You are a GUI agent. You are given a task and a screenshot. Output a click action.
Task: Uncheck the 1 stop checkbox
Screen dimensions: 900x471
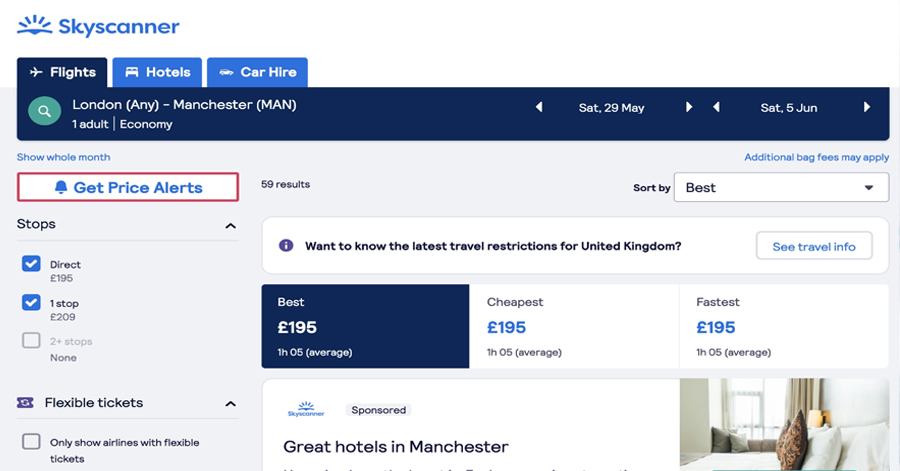click(31, 302)
